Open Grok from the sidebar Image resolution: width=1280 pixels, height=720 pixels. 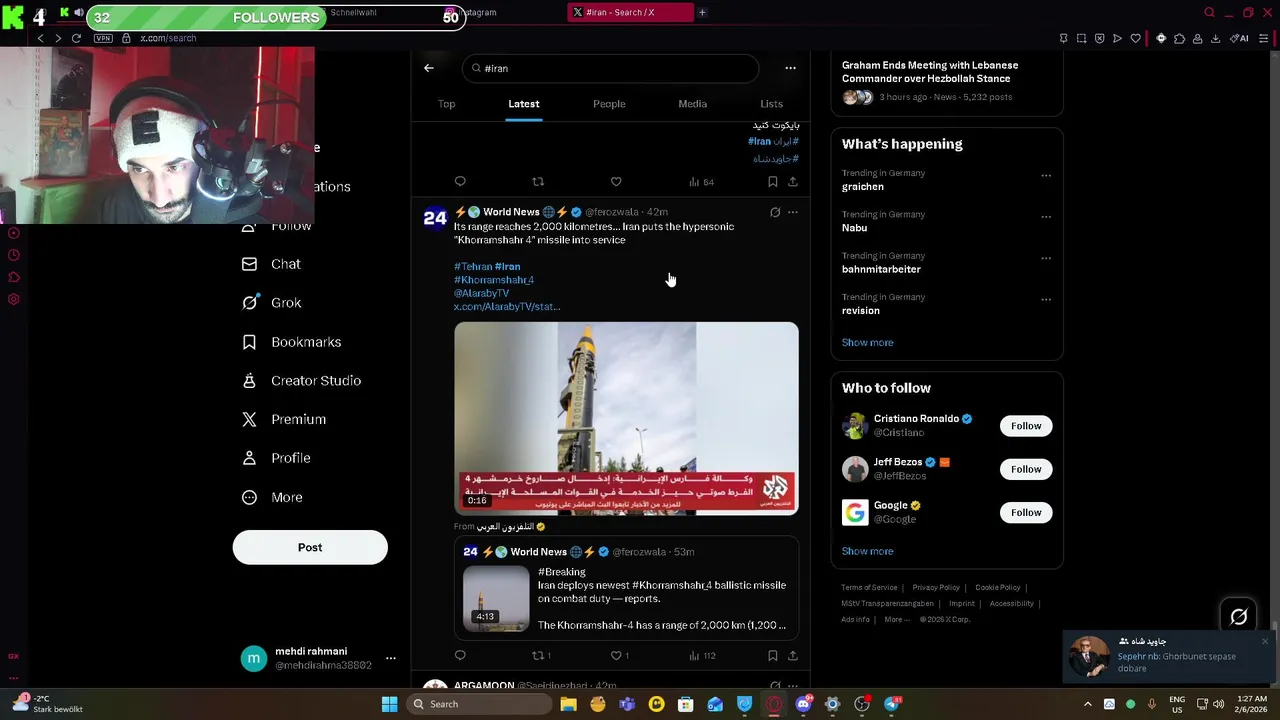(271, 303)
